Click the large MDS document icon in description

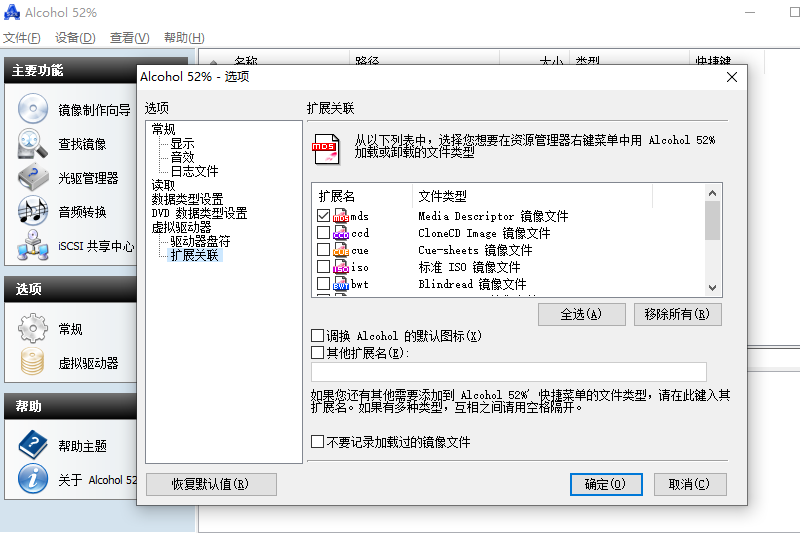[x=326, y=149]
